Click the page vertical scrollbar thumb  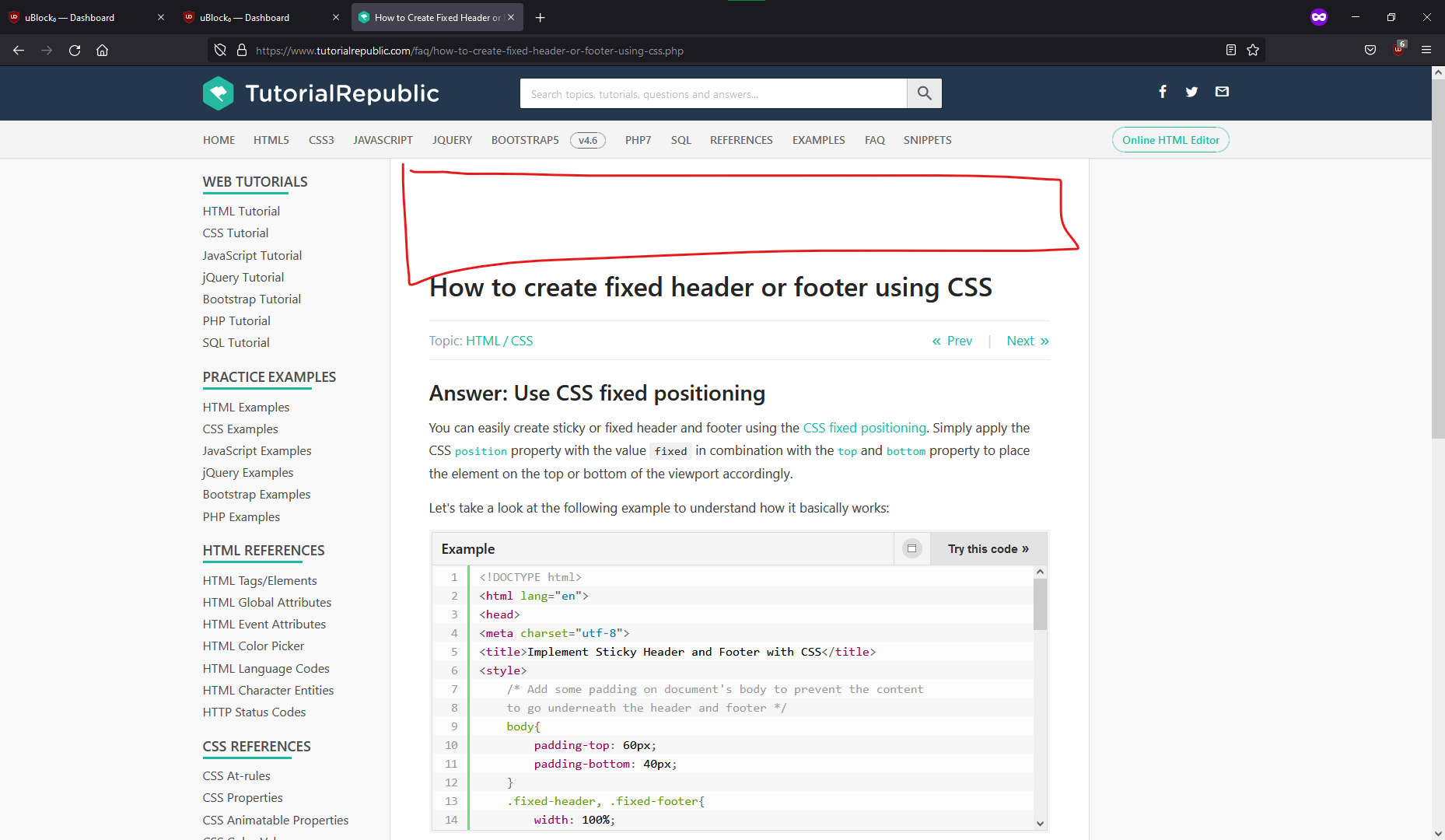(1438, 258)
